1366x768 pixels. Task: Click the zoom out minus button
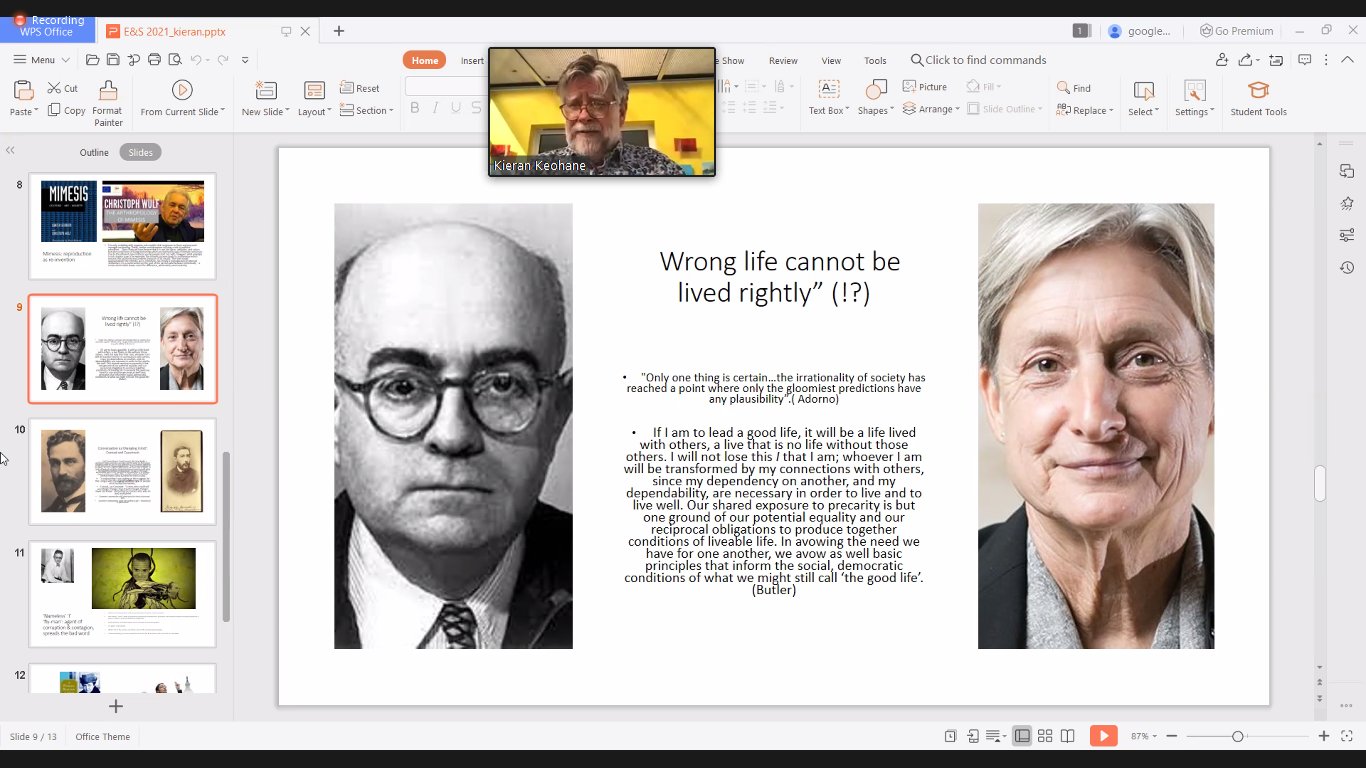click(x=1172, y=736)
